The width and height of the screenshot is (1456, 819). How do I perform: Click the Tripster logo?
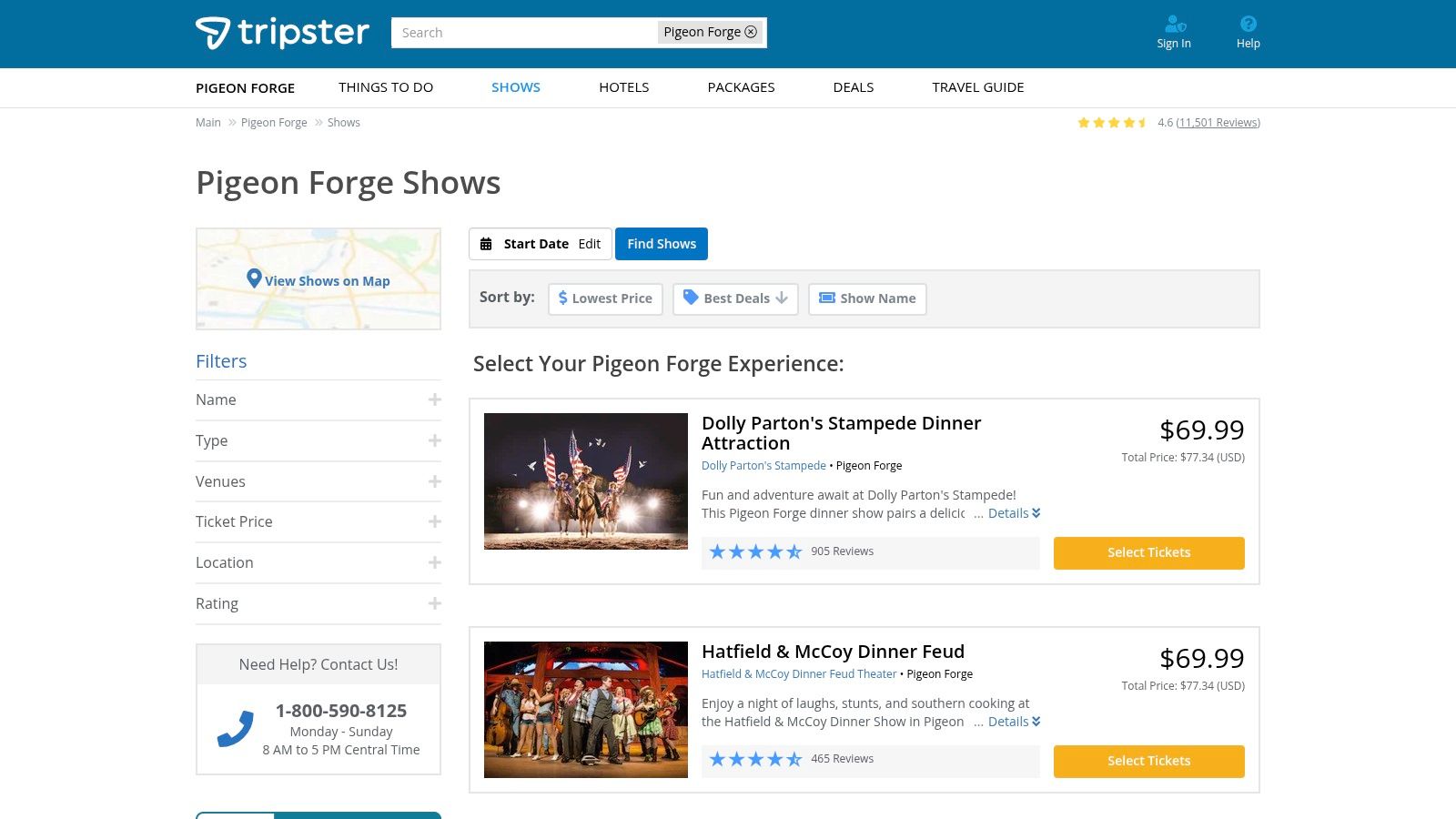(282, 33)
